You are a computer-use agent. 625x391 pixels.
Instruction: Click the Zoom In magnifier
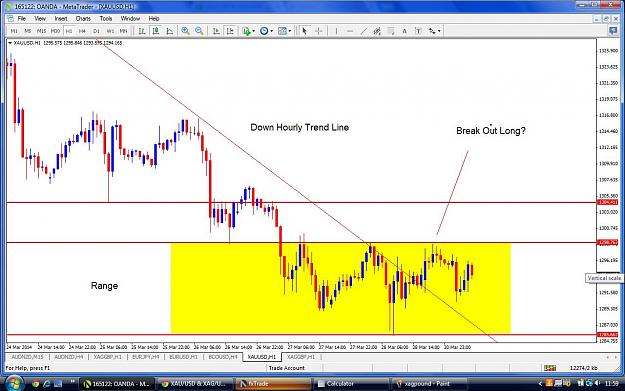pos(185,31)
